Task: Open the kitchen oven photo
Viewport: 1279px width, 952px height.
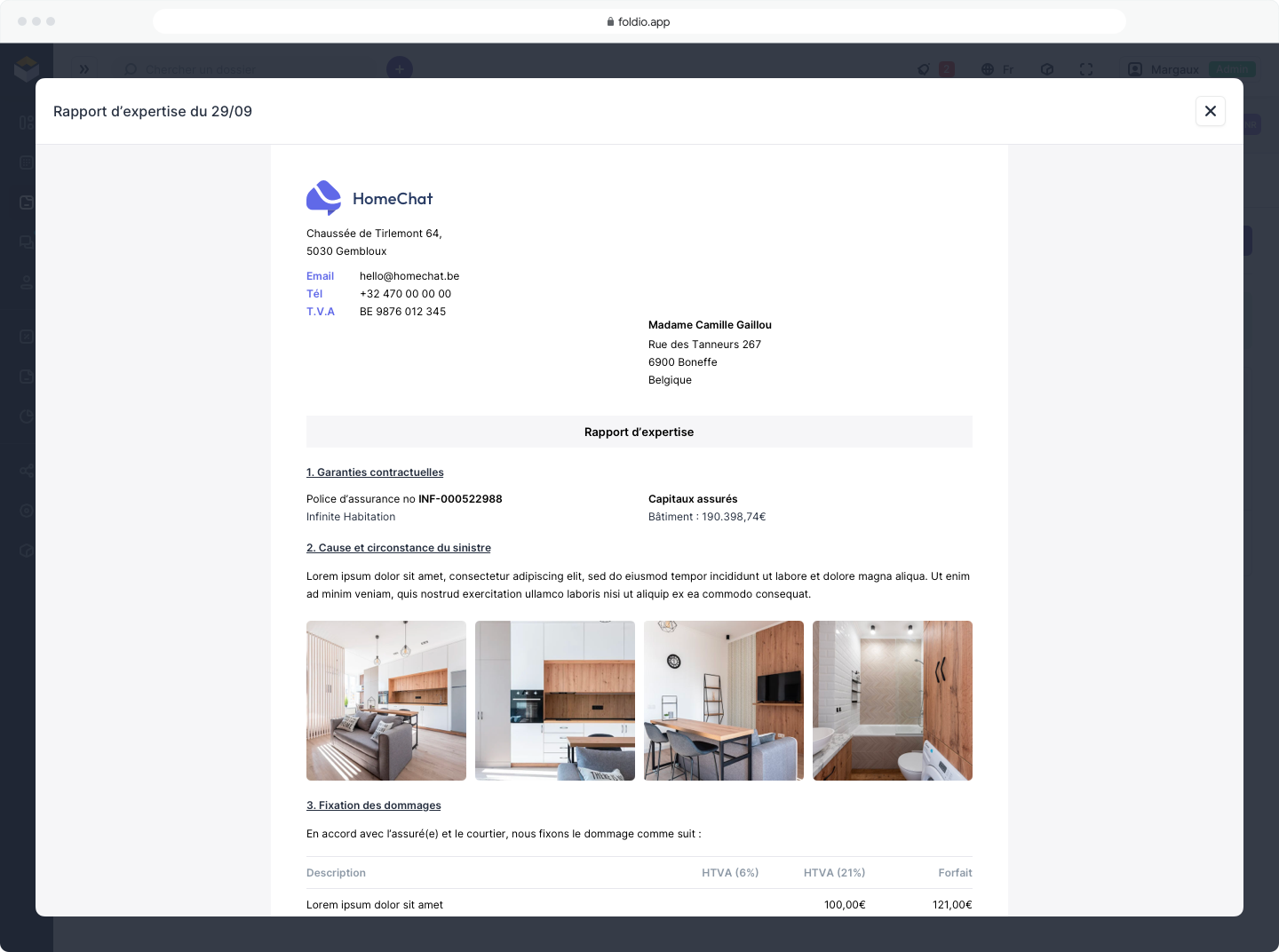Action: coord(555,701)
